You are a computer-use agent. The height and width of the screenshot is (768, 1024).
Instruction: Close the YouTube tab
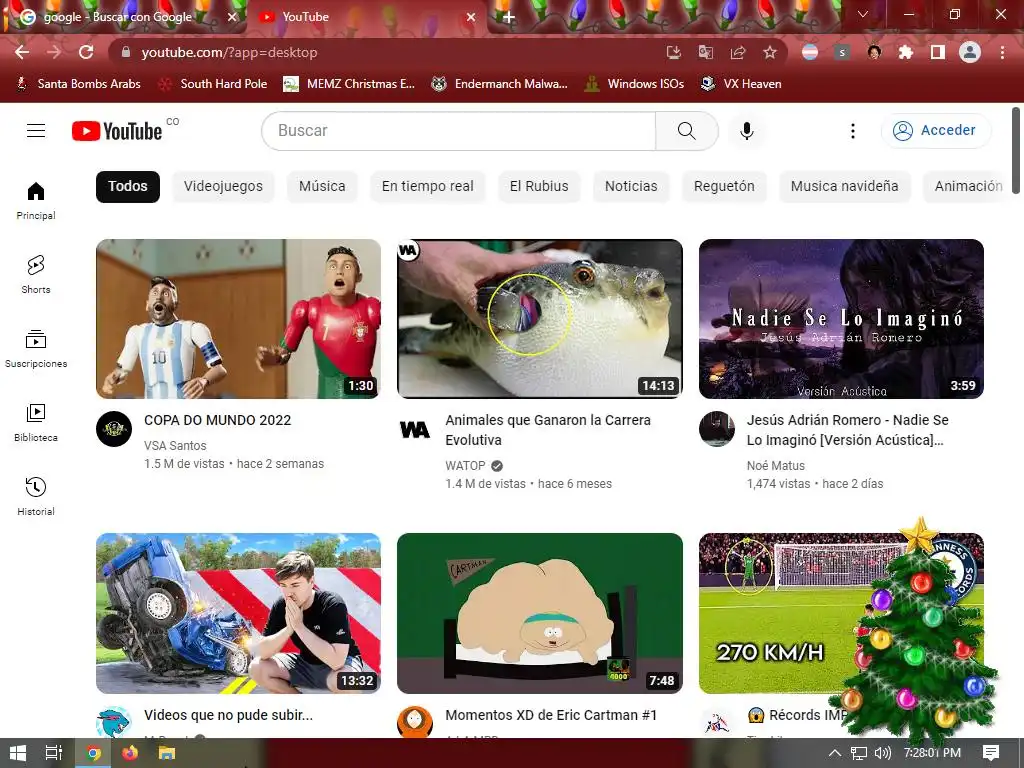pyautogui.click(x=471, y=17)
